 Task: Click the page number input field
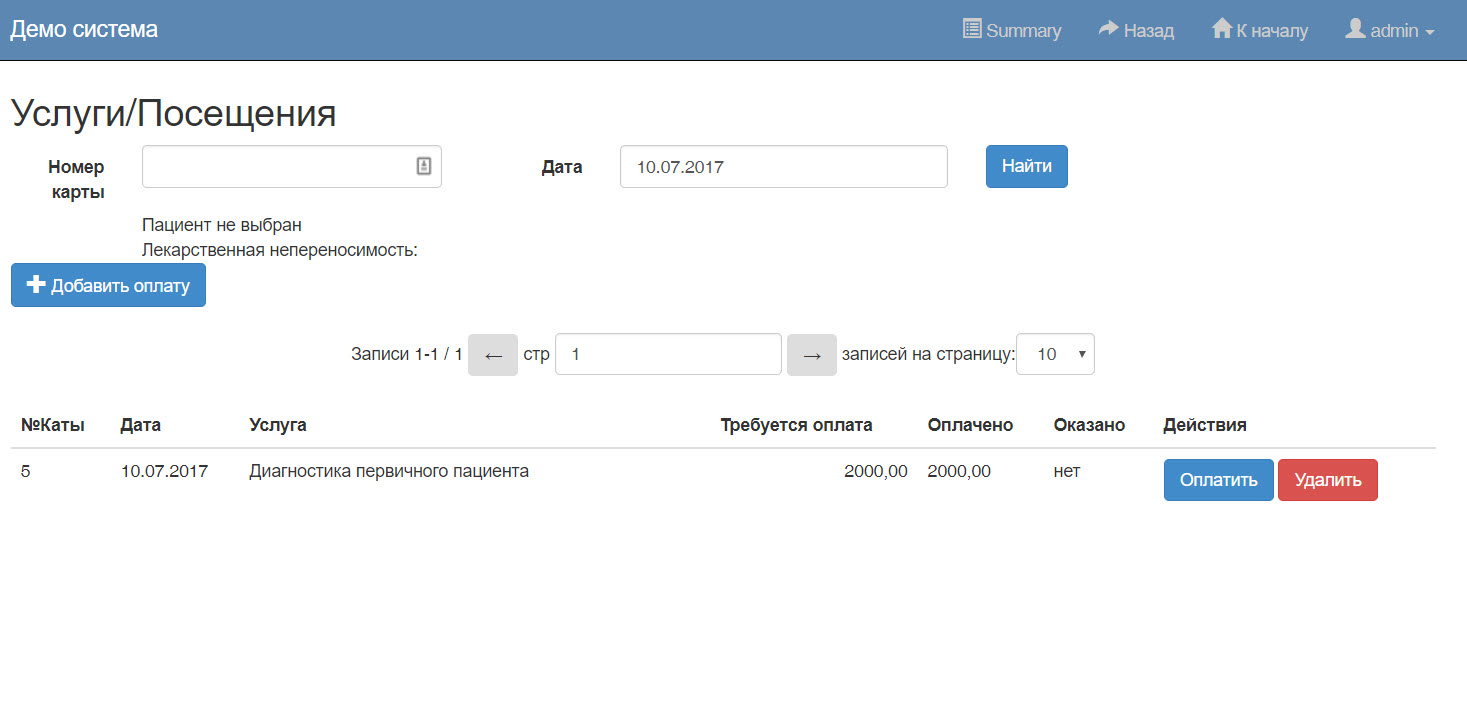[667, 355]
